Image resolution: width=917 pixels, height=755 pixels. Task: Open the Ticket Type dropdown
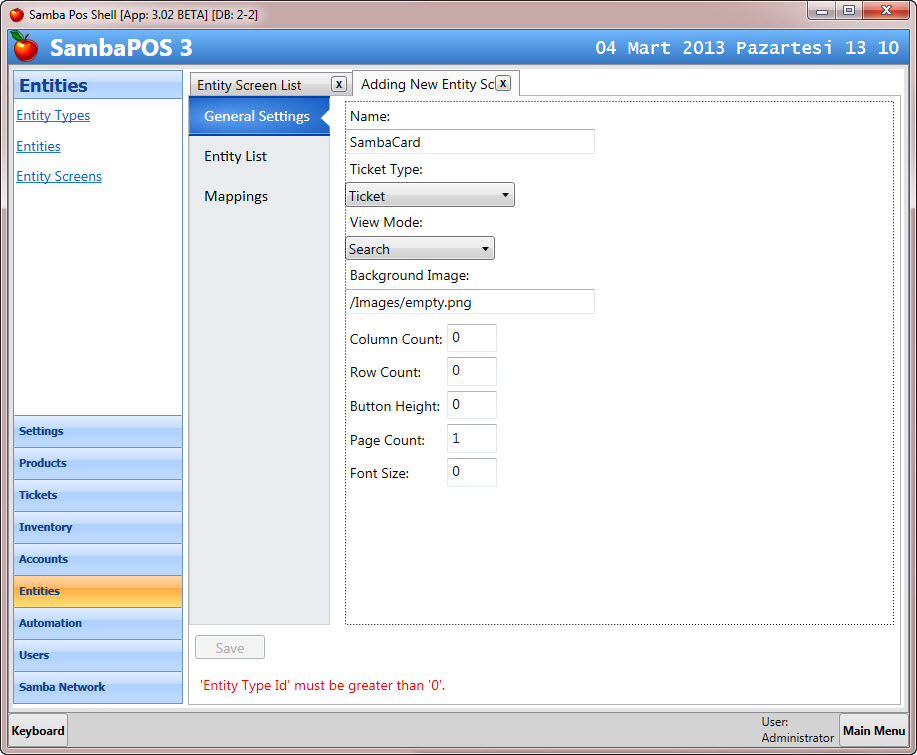[430, 195]
